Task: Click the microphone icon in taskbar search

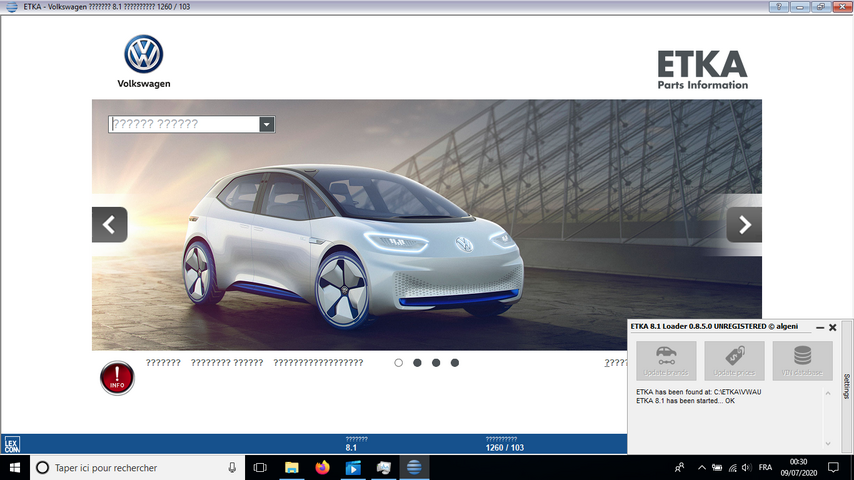Action: coord(232,467)
